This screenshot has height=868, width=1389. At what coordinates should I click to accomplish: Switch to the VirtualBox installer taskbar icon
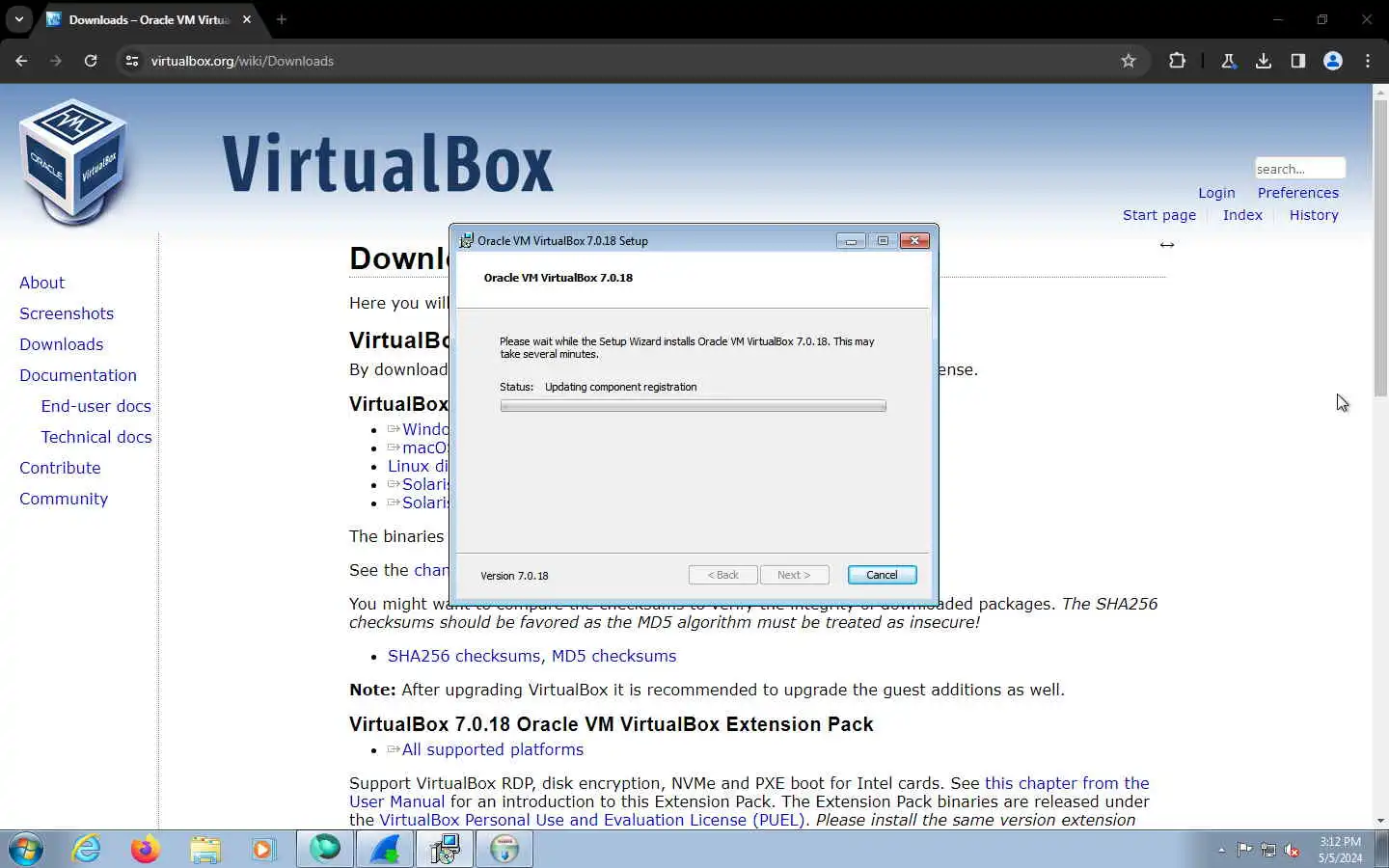[x=445, y=849]
